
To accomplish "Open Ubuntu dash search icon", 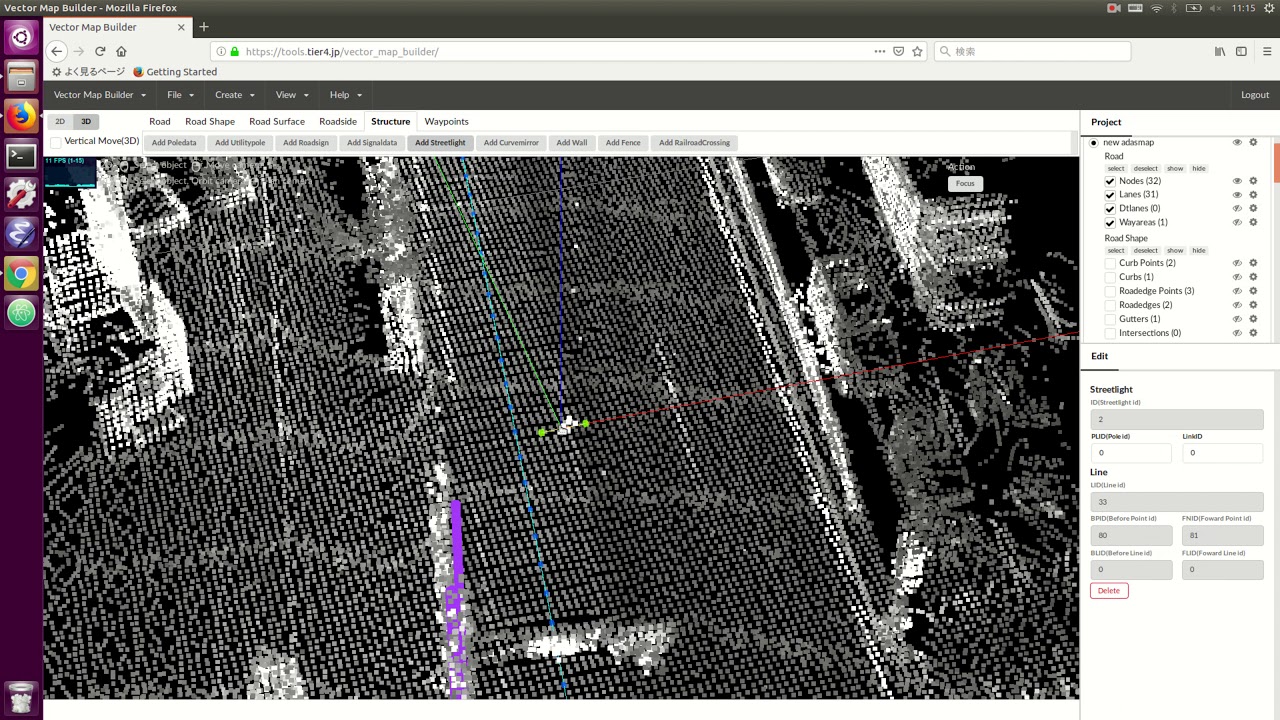I will [21, 38].
